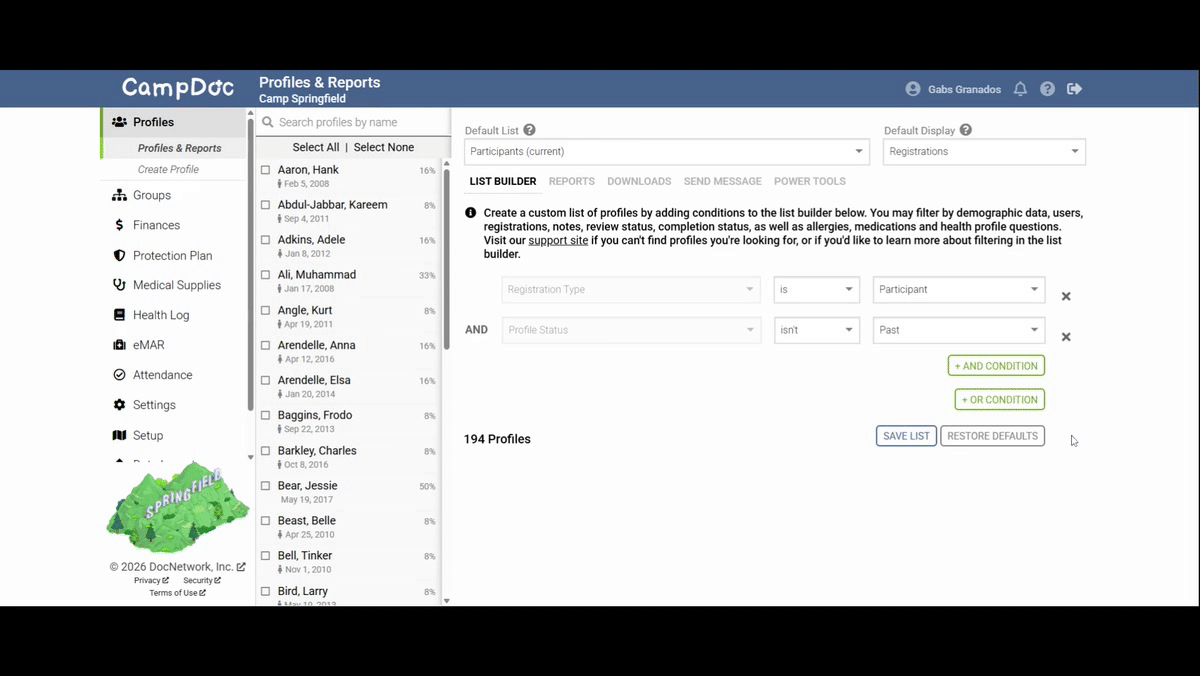Click the search magnifier icon

click(x=267, y=122)
